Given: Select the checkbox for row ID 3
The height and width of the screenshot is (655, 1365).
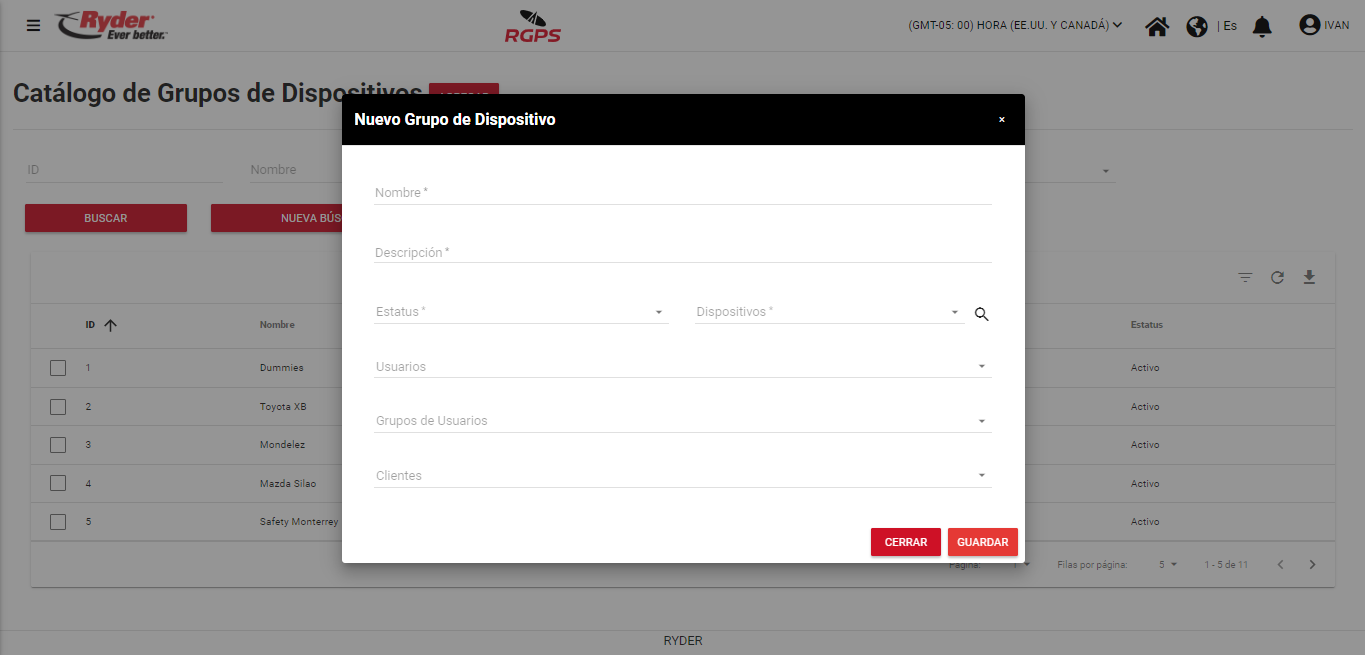Looking at the screenshot, I should [x=58, y=445].
